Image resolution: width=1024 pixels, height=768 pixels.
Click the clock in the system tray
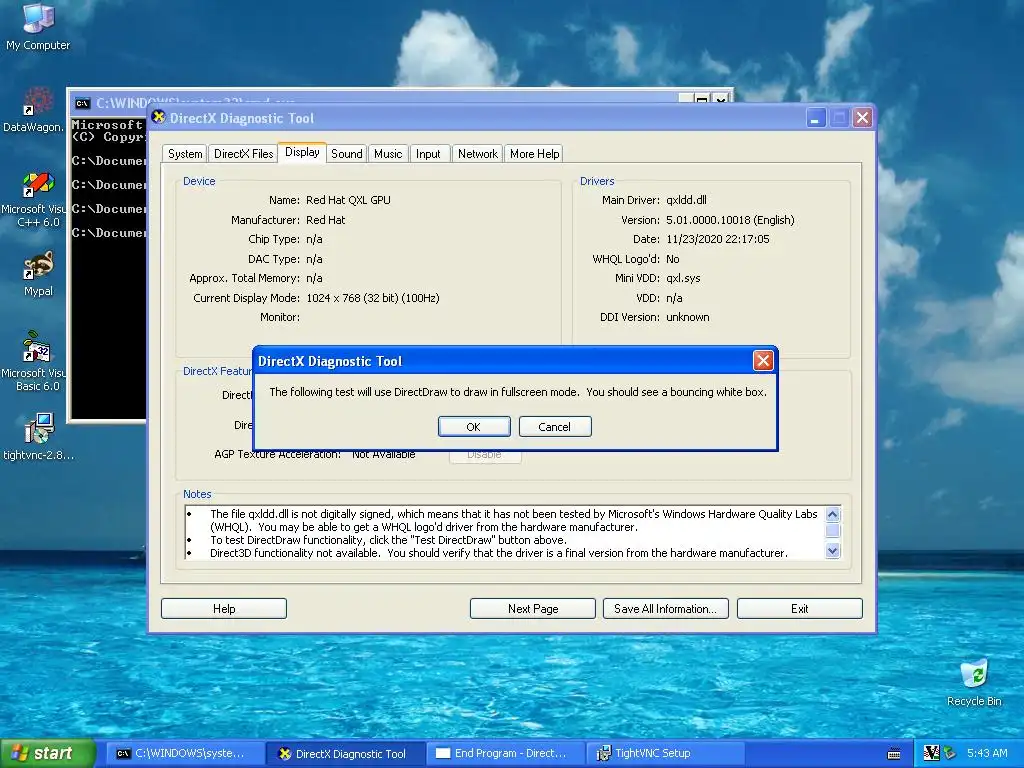pyautogui.click(x=987, y=753)
